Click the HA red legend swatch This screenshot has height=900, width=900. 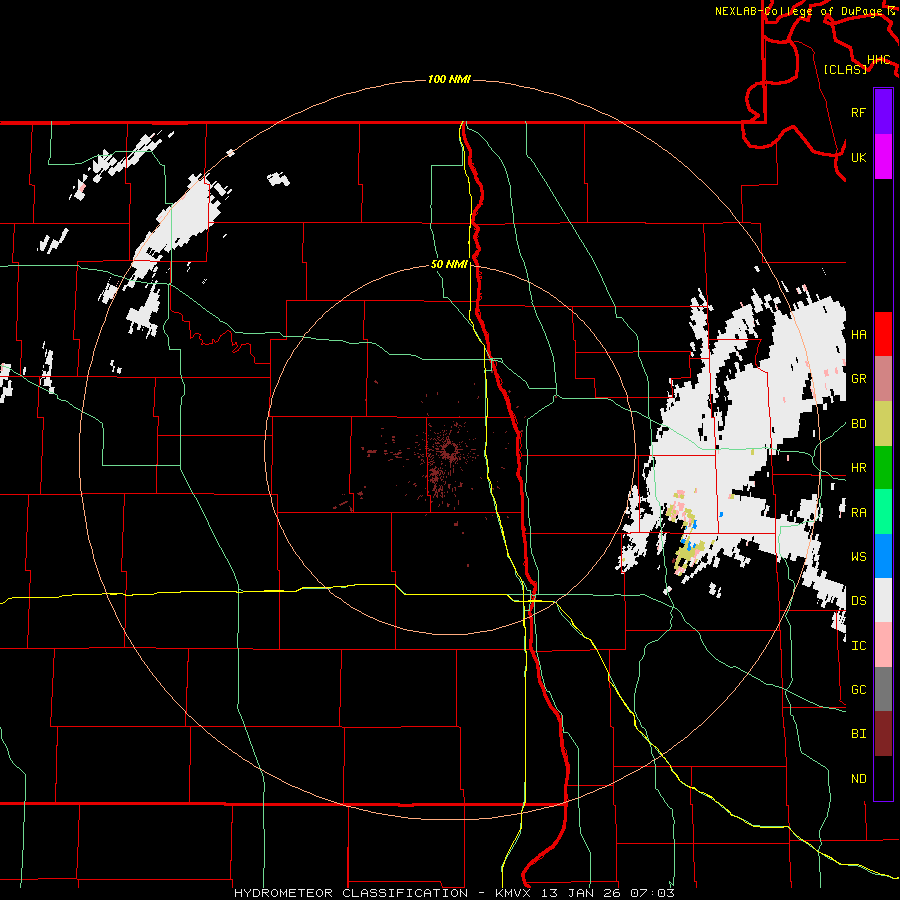click(883, 334)
